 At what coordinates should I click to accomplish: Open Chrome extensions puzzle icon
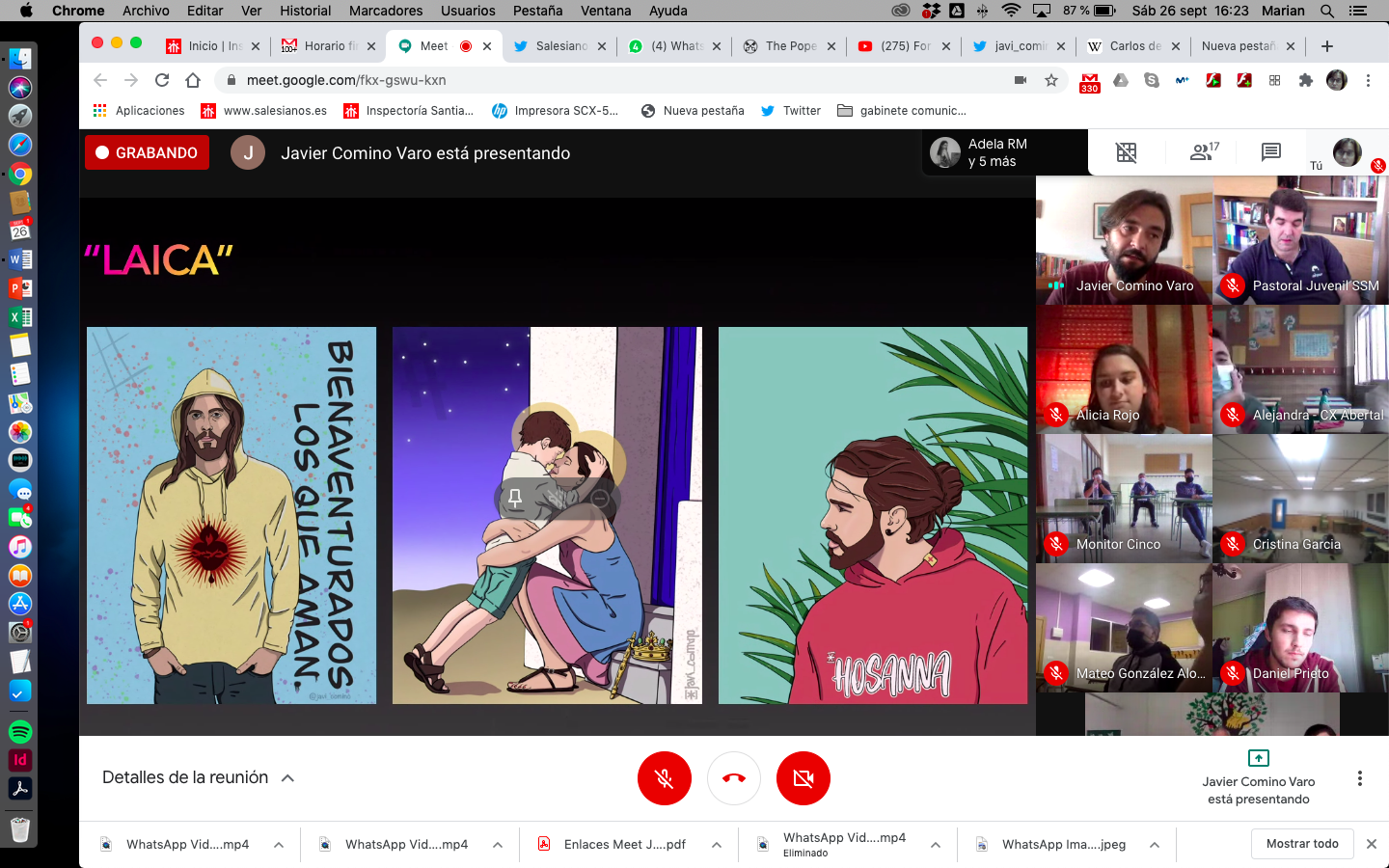point(1306,80)
